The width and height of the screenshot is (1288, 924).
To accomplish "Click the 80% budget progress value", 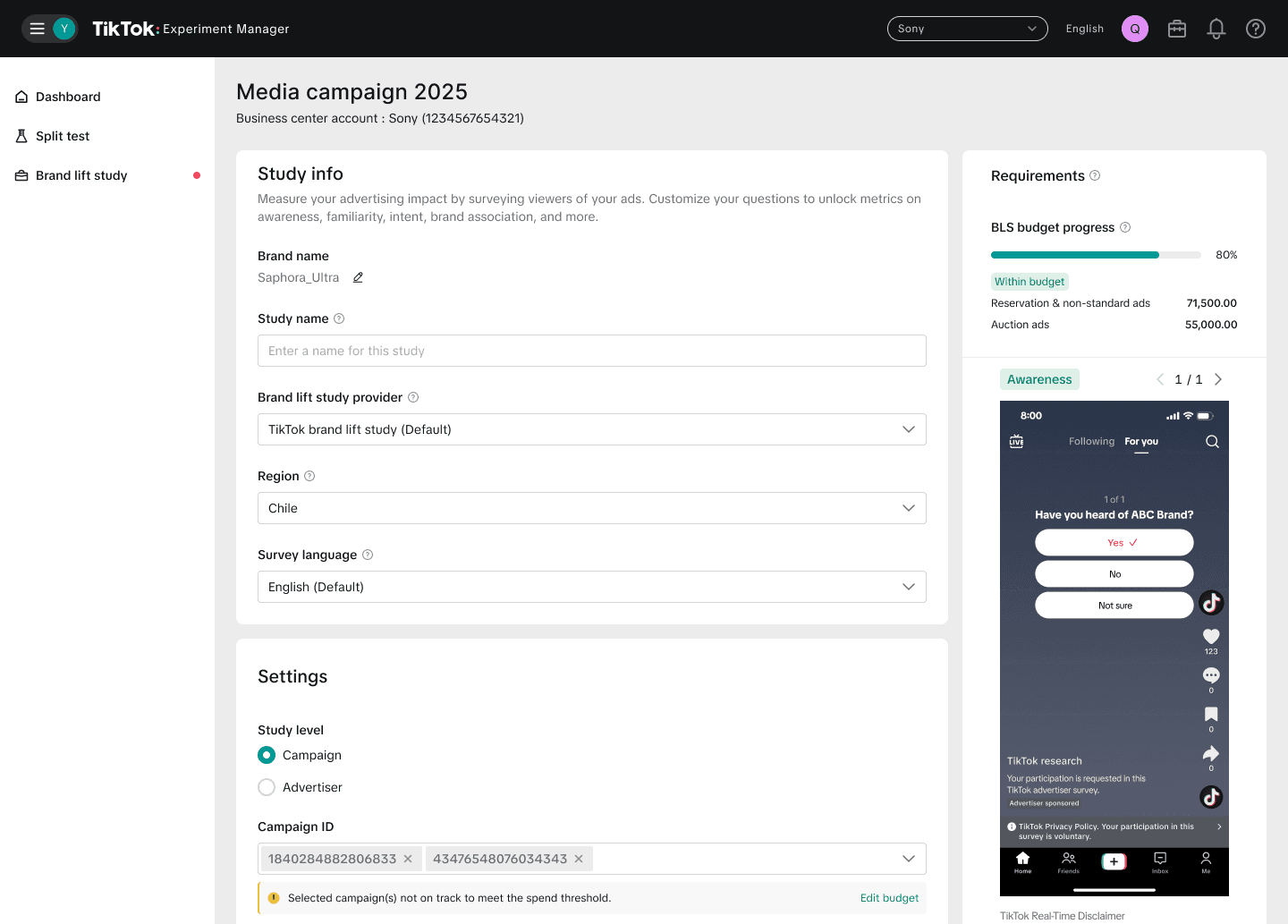I will 1226,255.
